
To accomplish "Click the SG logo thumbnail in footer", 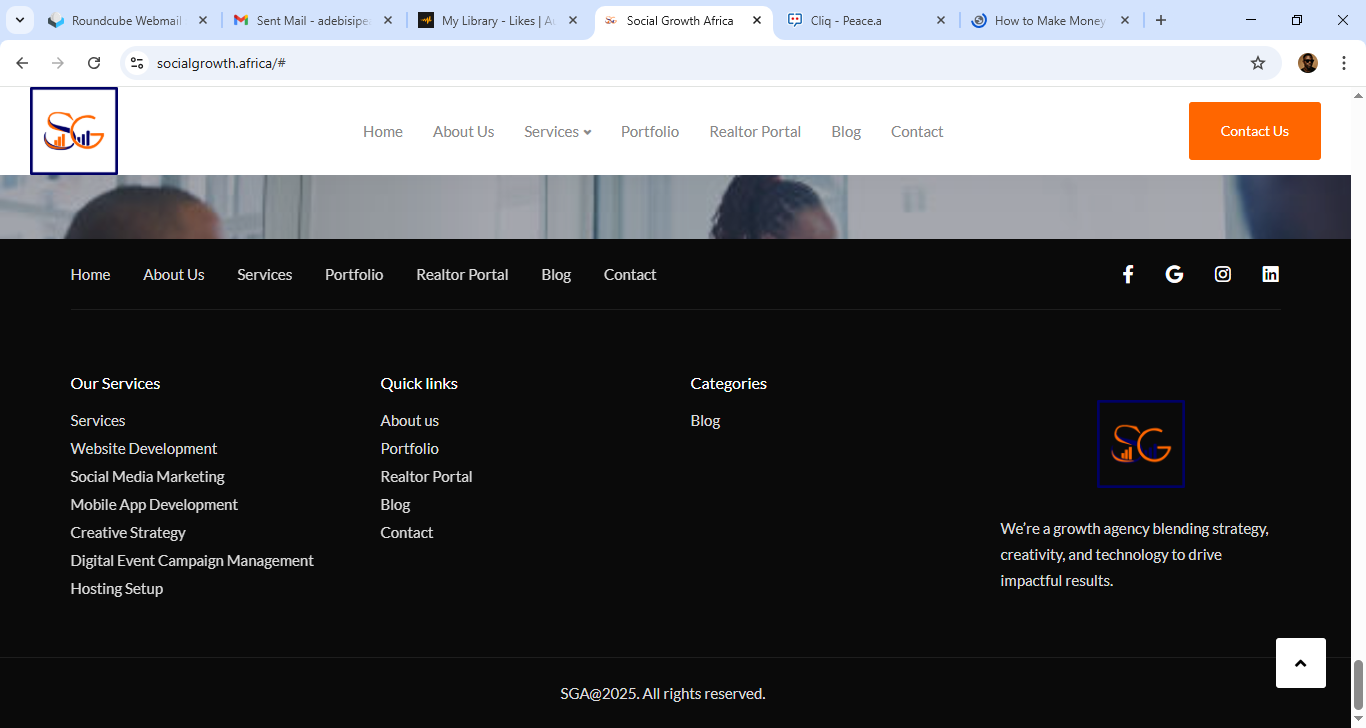I will point(1141,444).
